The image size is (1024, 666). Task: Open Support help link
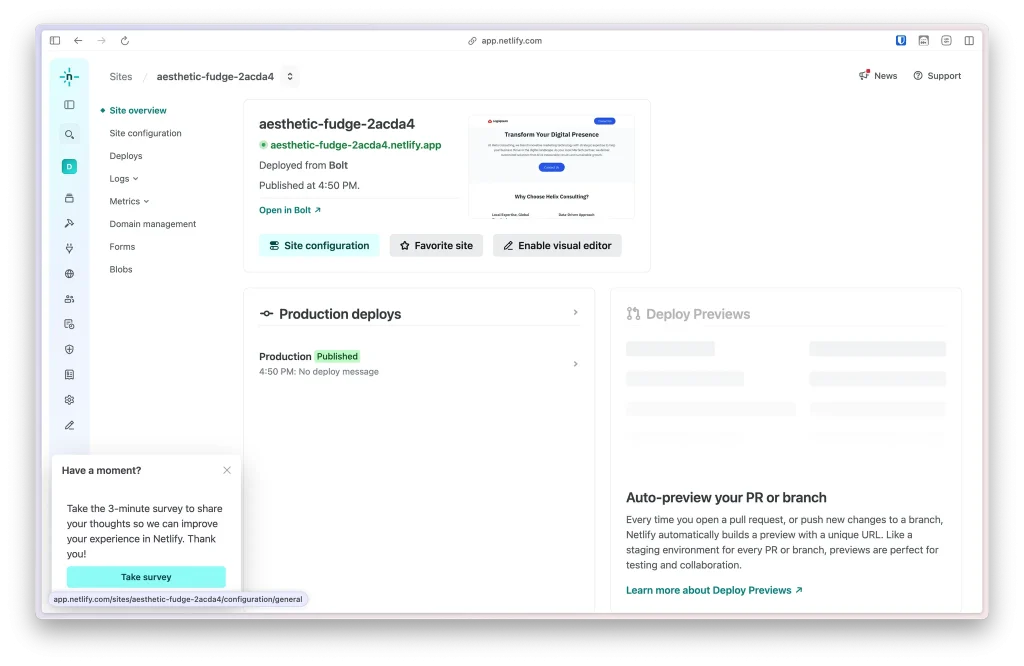pyautogui.click(x=937, y=76)
